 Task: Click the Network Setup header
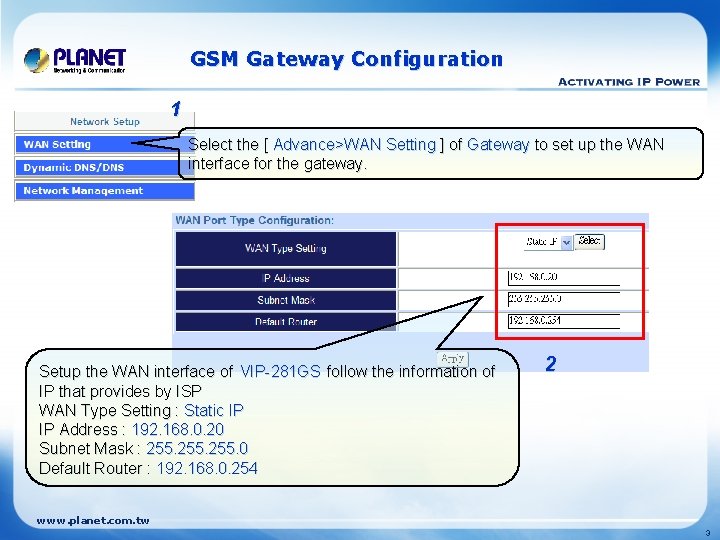pos(105,122)
